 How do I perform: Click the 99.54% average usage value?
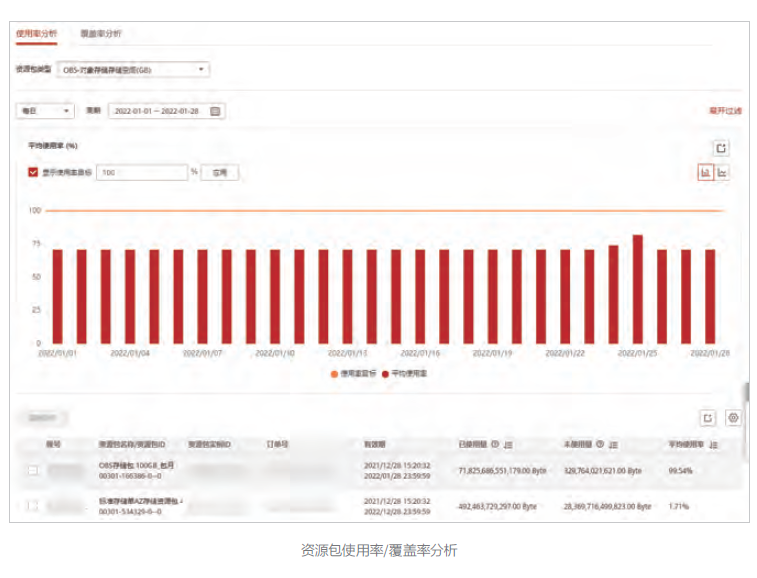(680, 471)
